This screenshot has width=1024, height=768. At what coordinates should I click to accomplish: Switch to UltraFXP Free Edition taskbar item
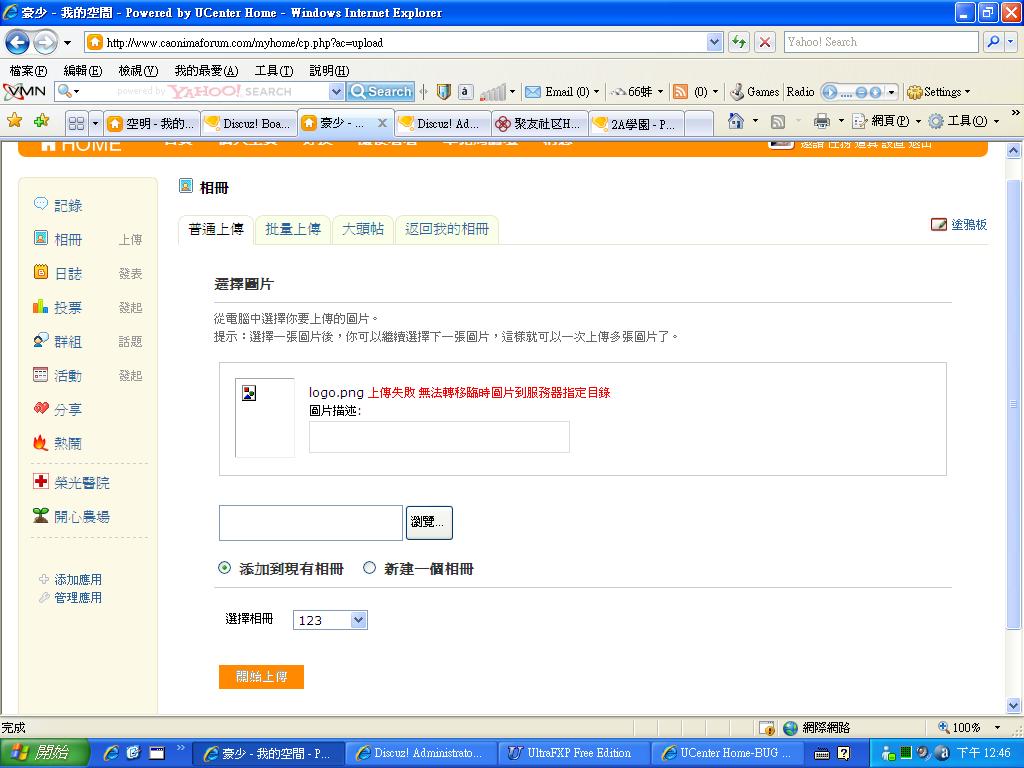click(574, 753)
